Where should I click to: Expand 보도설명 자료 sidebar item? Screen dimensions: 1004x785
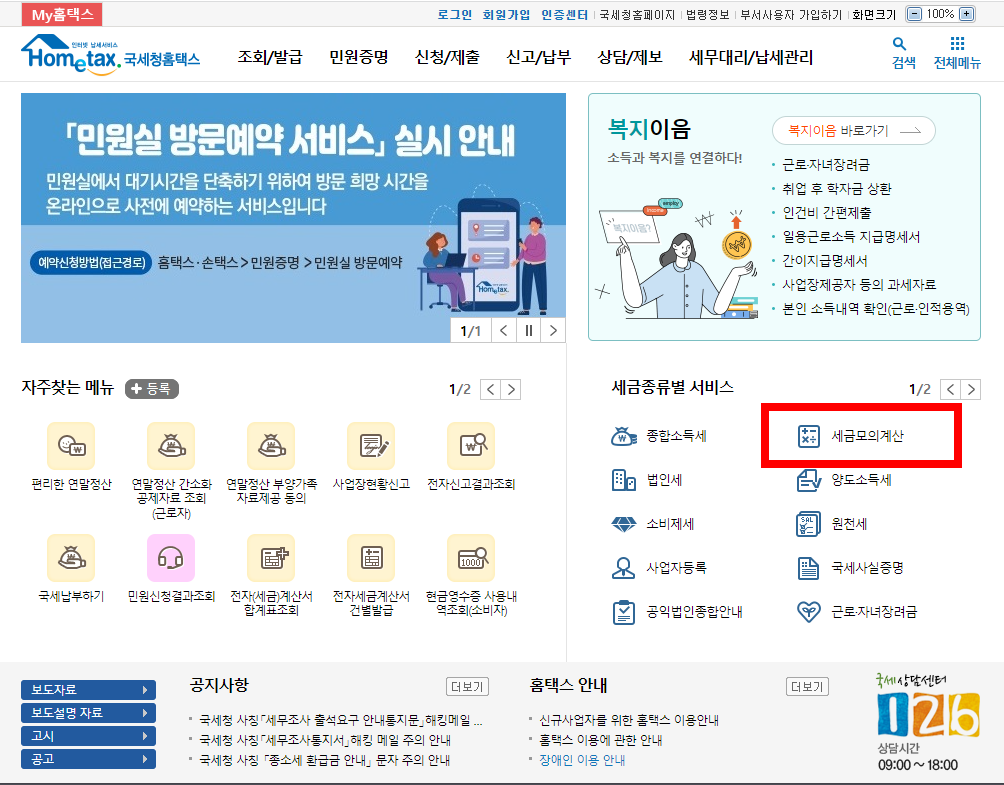(88, 713)
